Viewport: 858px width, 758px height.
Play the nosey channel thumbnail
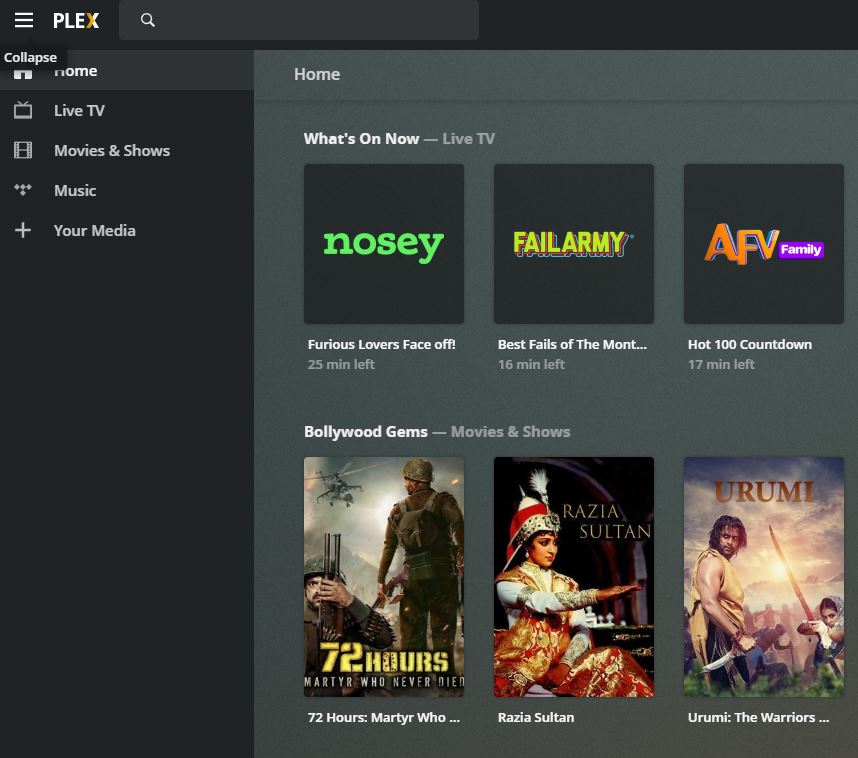click(383, 243)
